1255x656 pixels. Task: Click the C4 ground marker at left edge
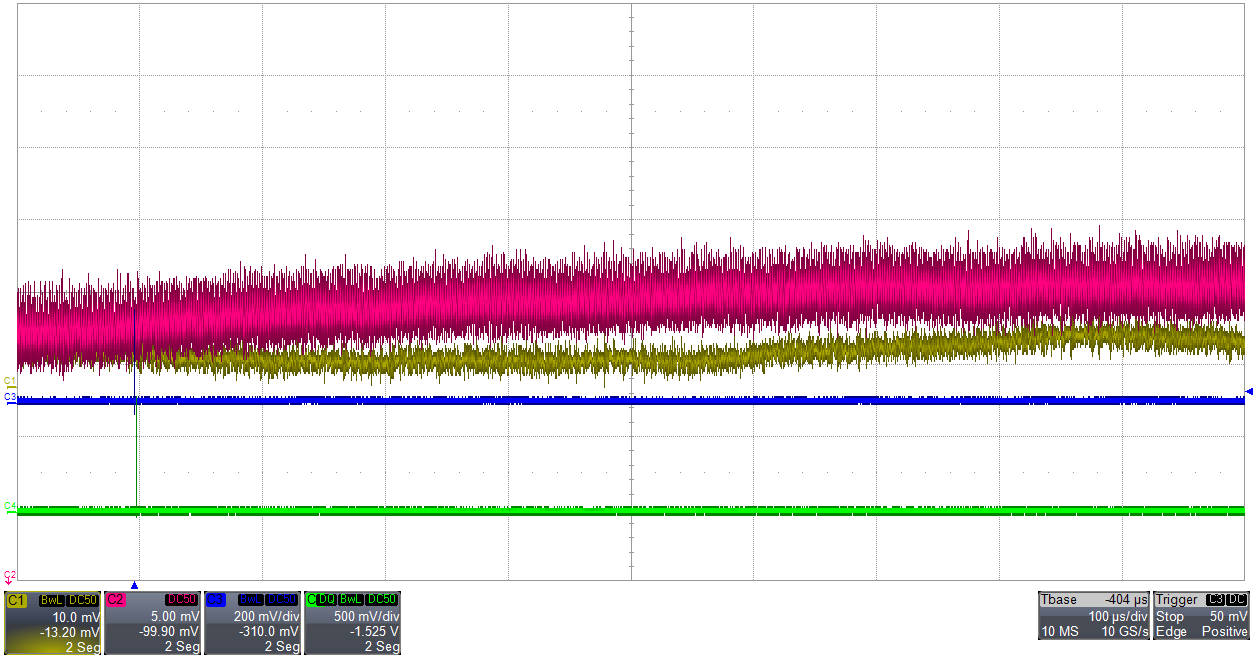point(10,508)
